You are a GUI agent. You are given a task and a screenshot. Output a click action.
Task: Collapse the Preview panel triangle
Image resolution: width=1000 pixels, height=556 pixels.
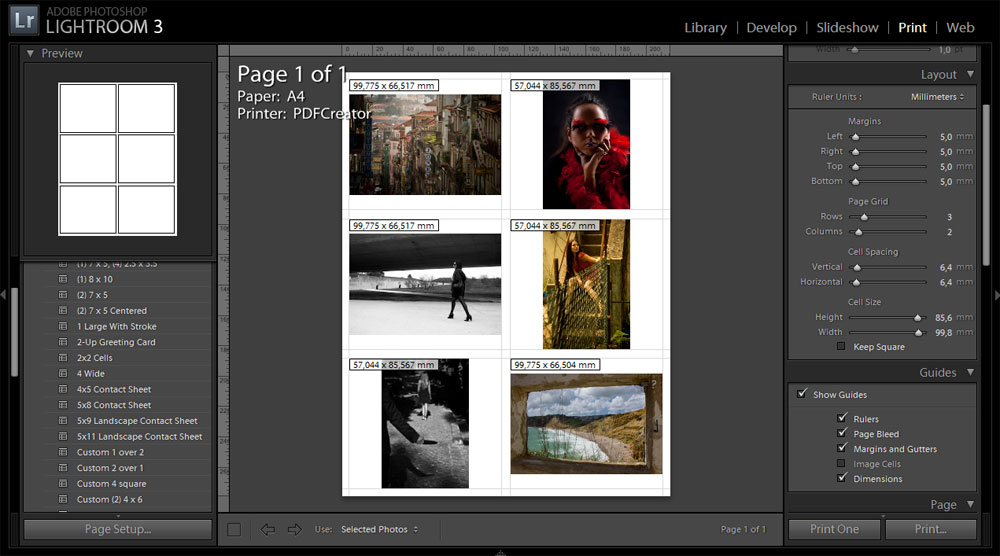[30, 54]
